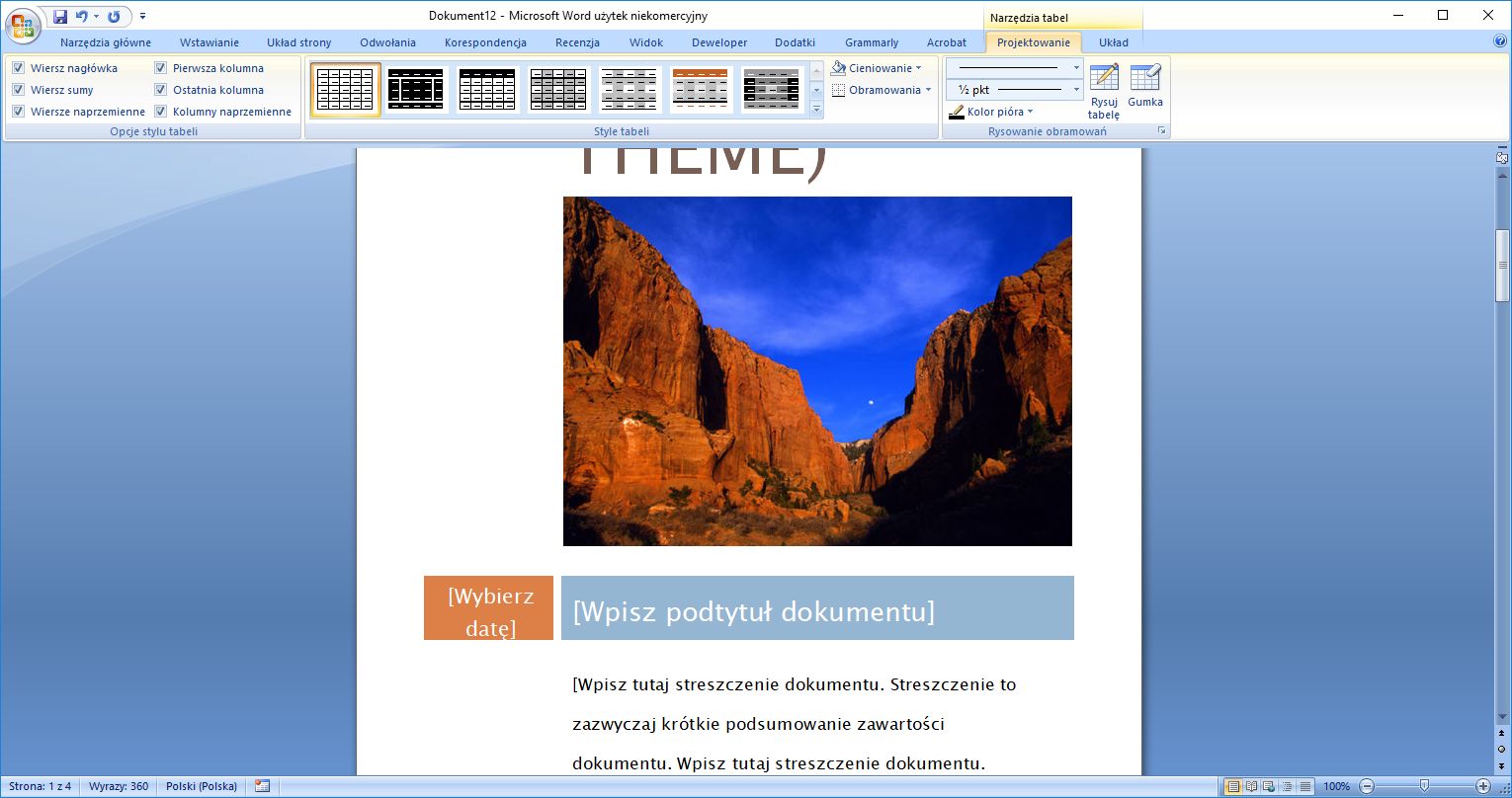Viewport: 1512px width, 798px height.
Task: Expand the Cieniowanie color dropdown arrow
Action: tap(919, 68)
